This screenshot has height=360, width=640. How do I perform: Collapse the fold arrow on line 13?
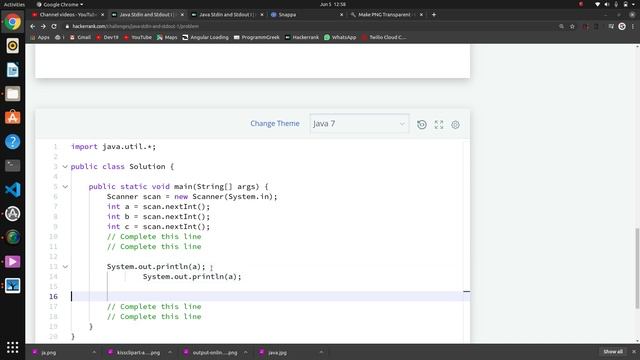point(65,267)
